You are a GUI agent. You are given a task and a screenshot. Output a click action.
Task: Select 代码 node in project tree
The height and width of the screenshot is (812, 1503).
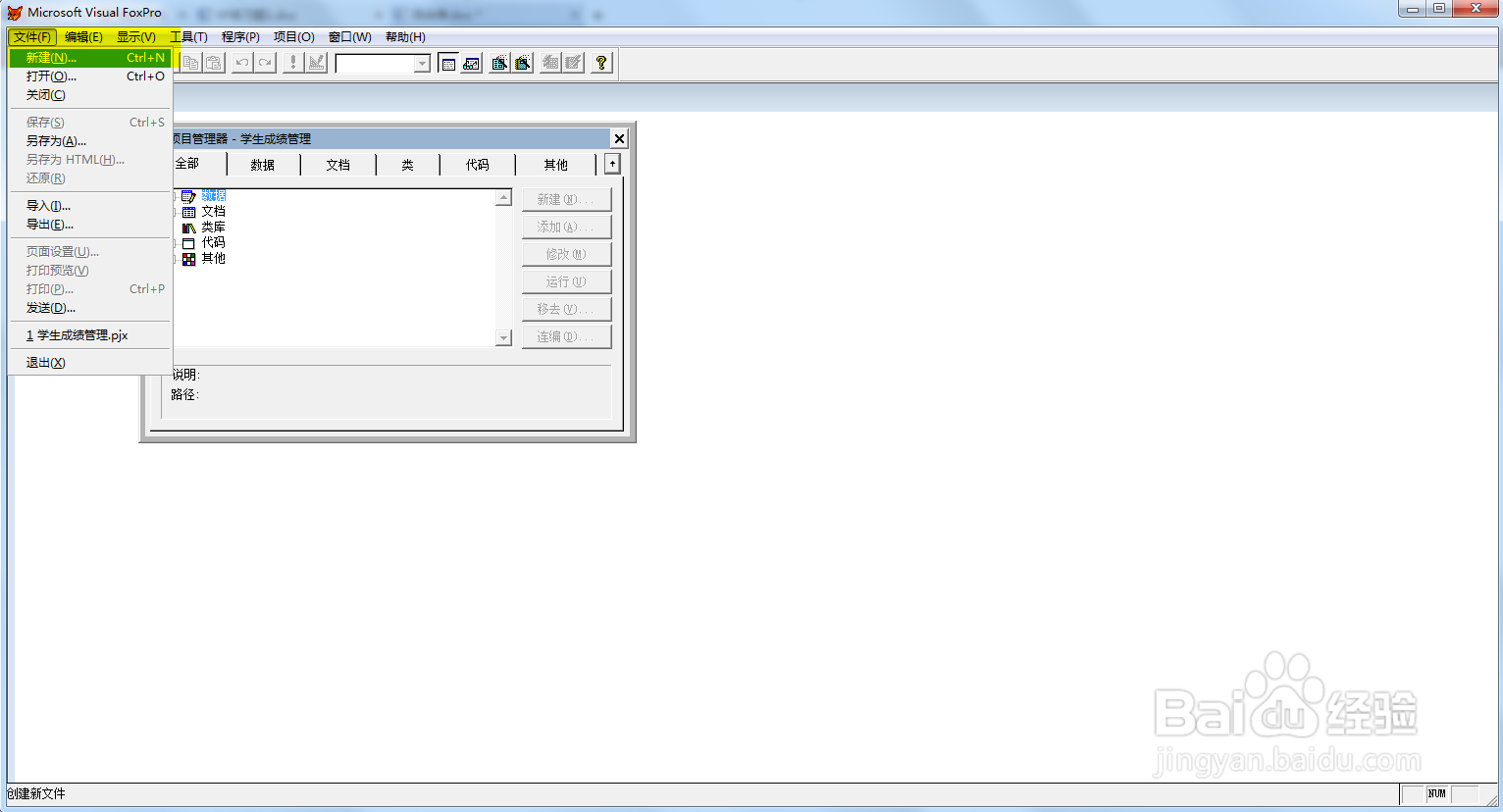(x=213, y=243)
